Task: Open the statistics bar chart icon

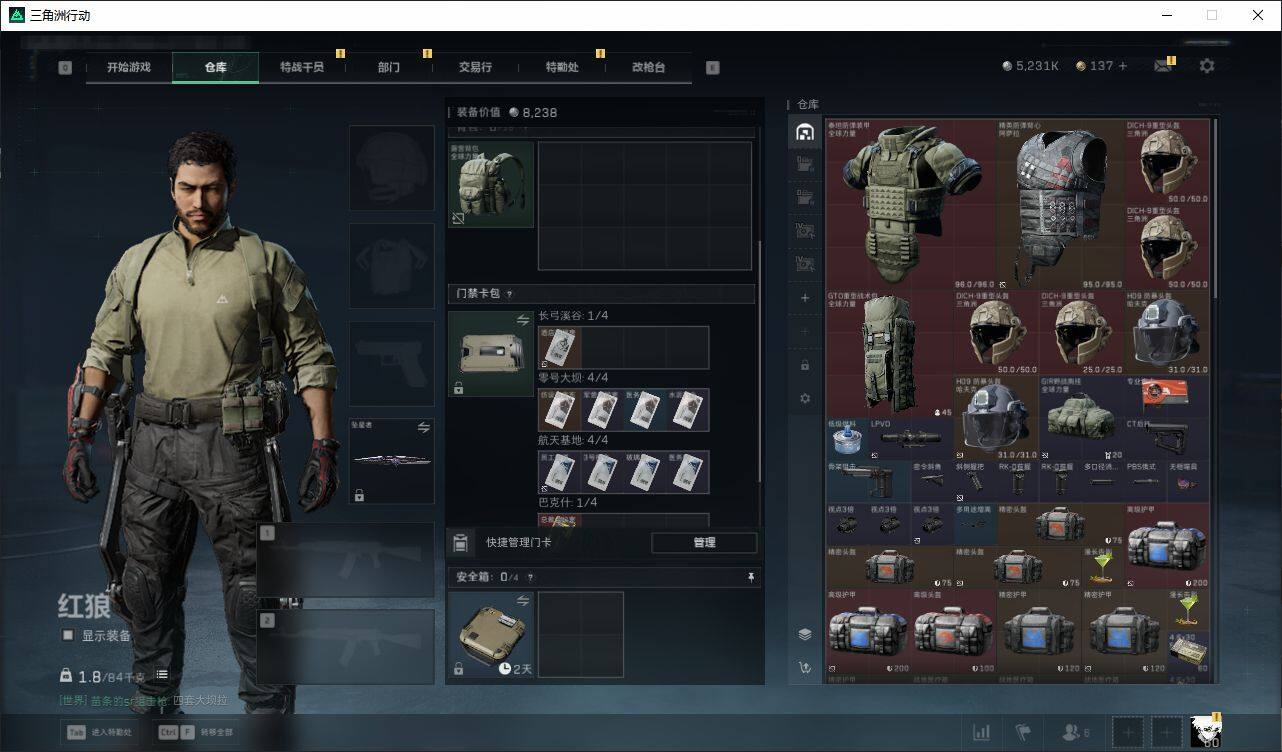Action: pyautogui.click(x=981, y=733)
